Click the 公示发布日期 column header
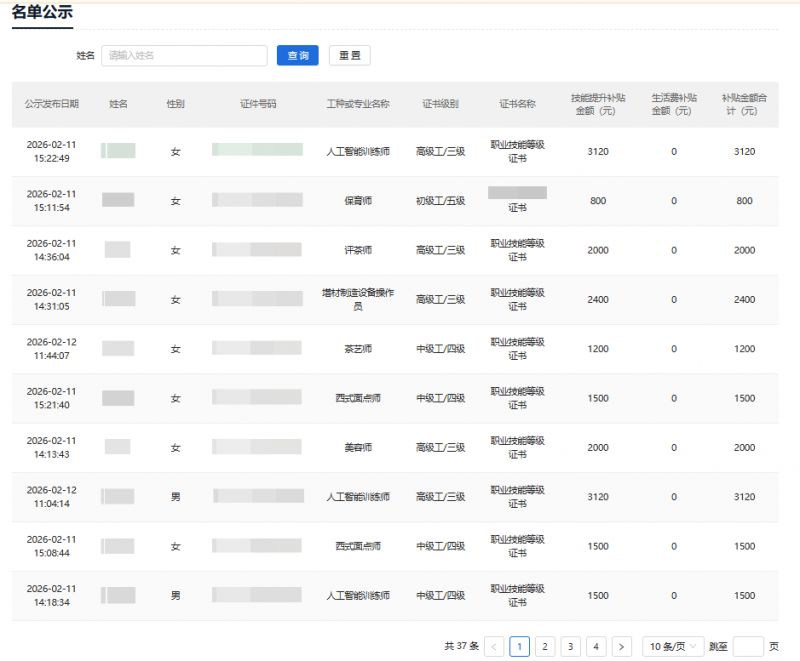 (x=52, y=104)
